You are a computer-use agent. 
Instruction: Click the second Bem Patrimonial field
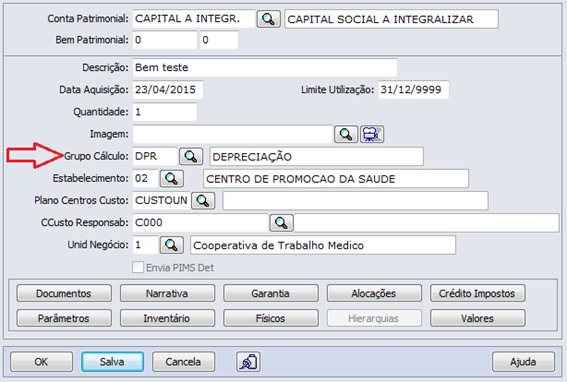tap(219, 40)
